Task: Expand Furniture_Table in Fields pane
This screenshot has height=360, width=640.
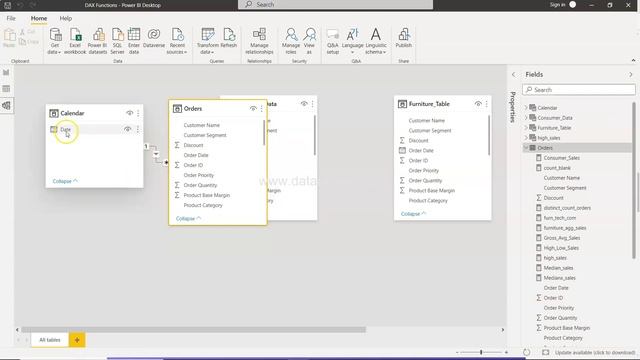Action: 526,128
